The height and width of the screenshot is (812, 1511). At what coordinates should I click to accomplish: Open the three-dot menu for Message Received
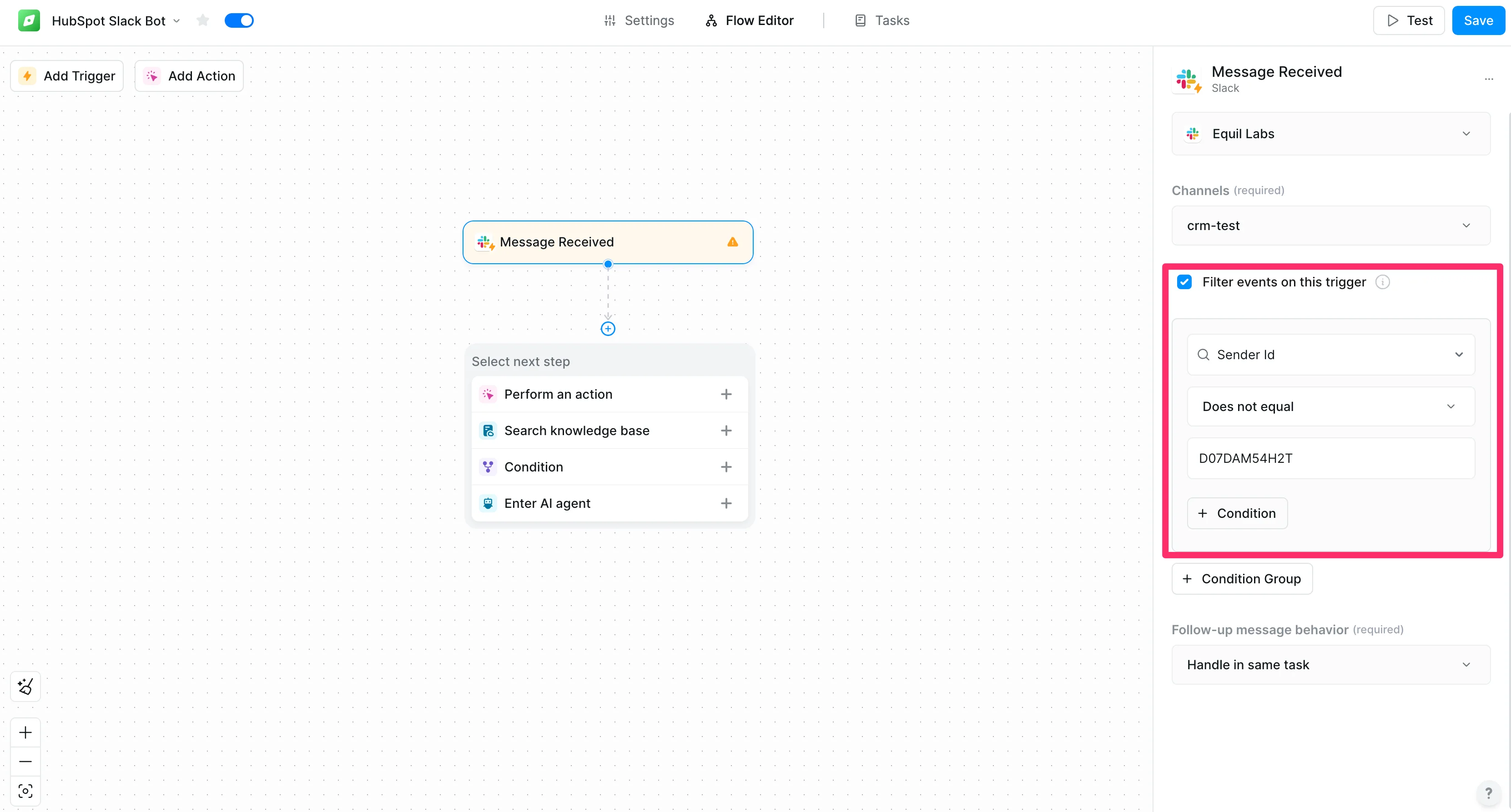pos(1489,79)
